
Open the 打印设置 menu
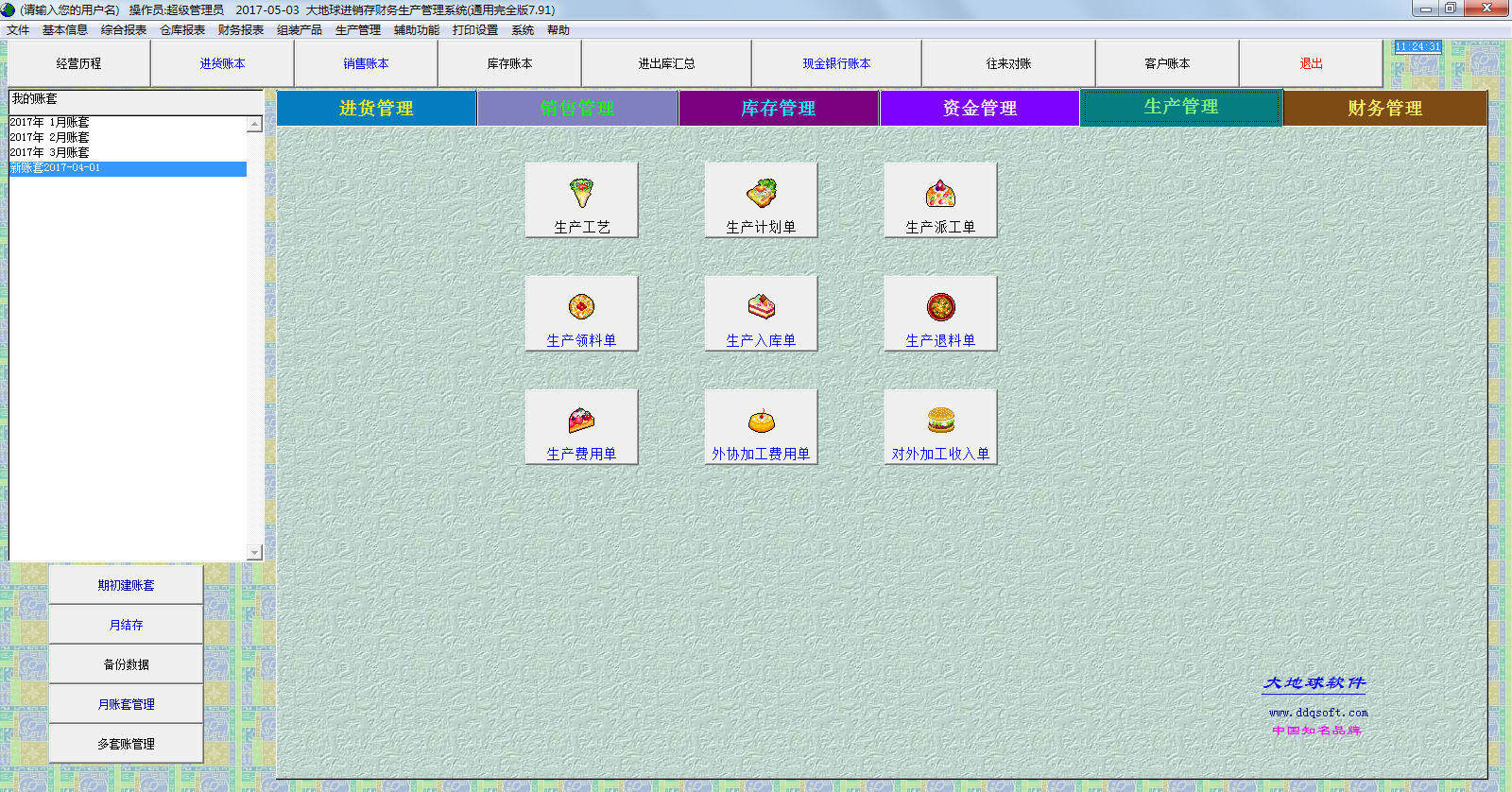[475, 30]
